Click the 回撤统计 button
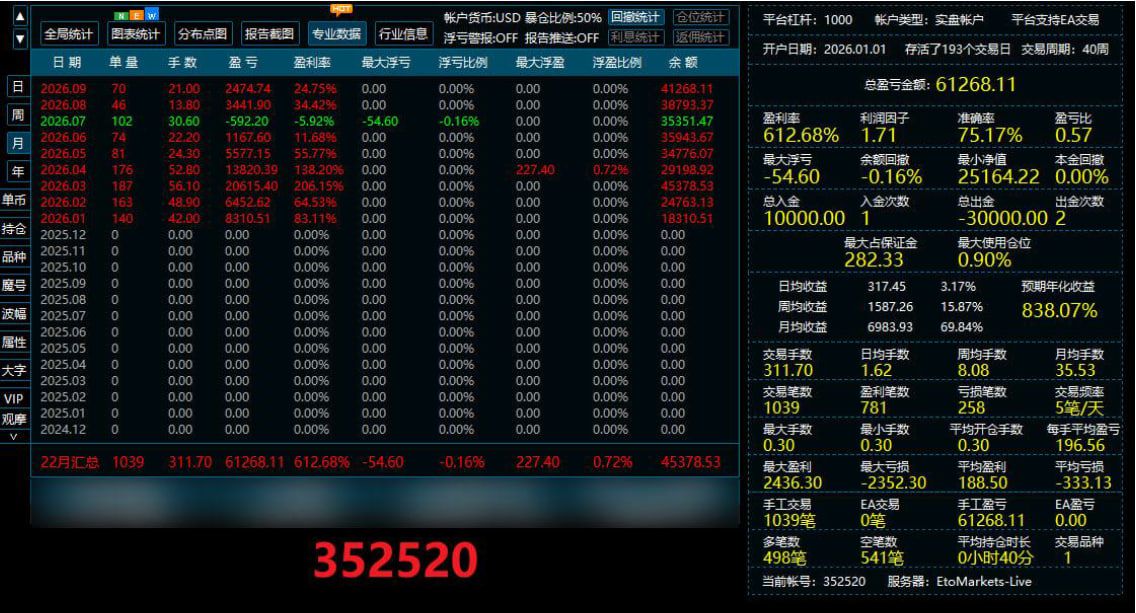 click(635, 17)
